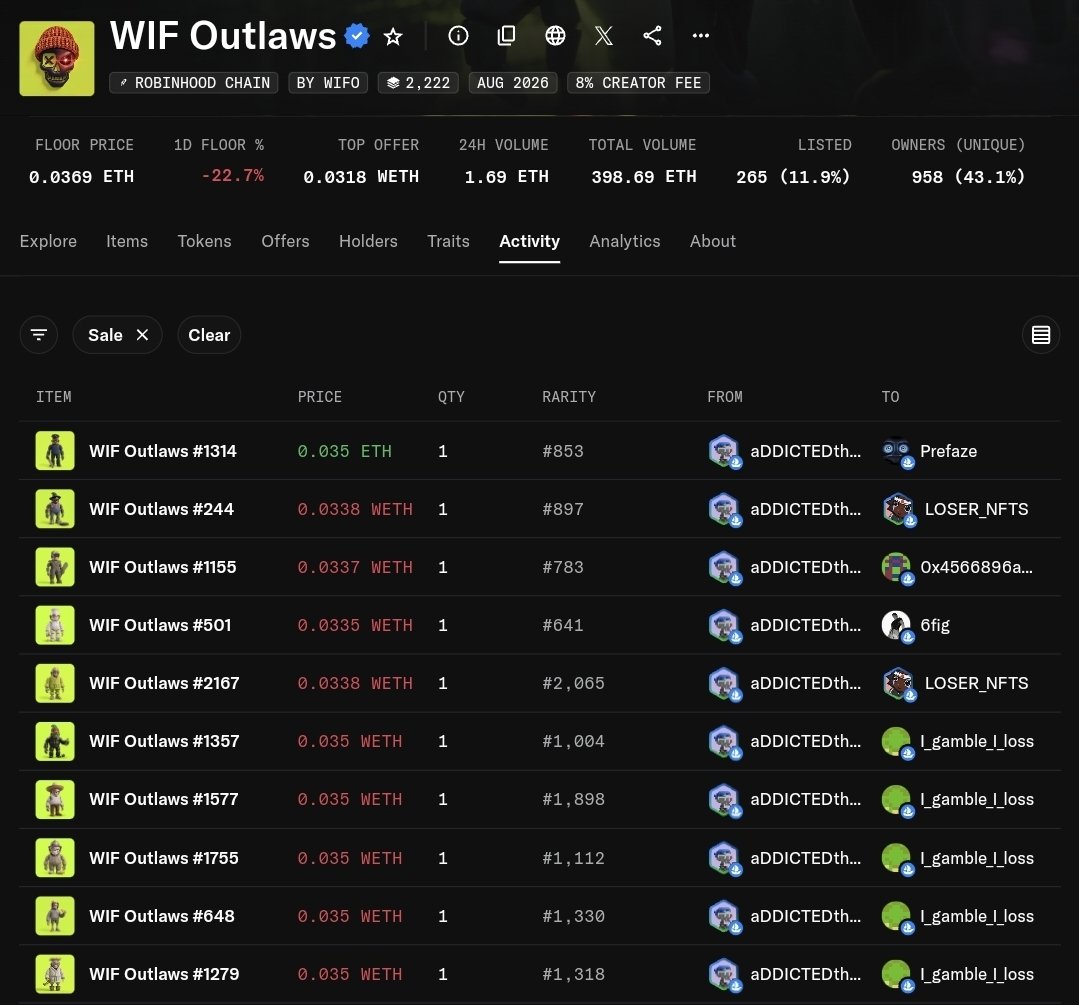The width and height of the screenshot is (1079, 1005).
Task: Click the rarity #1,898 value
Action: tap(573, 799)
